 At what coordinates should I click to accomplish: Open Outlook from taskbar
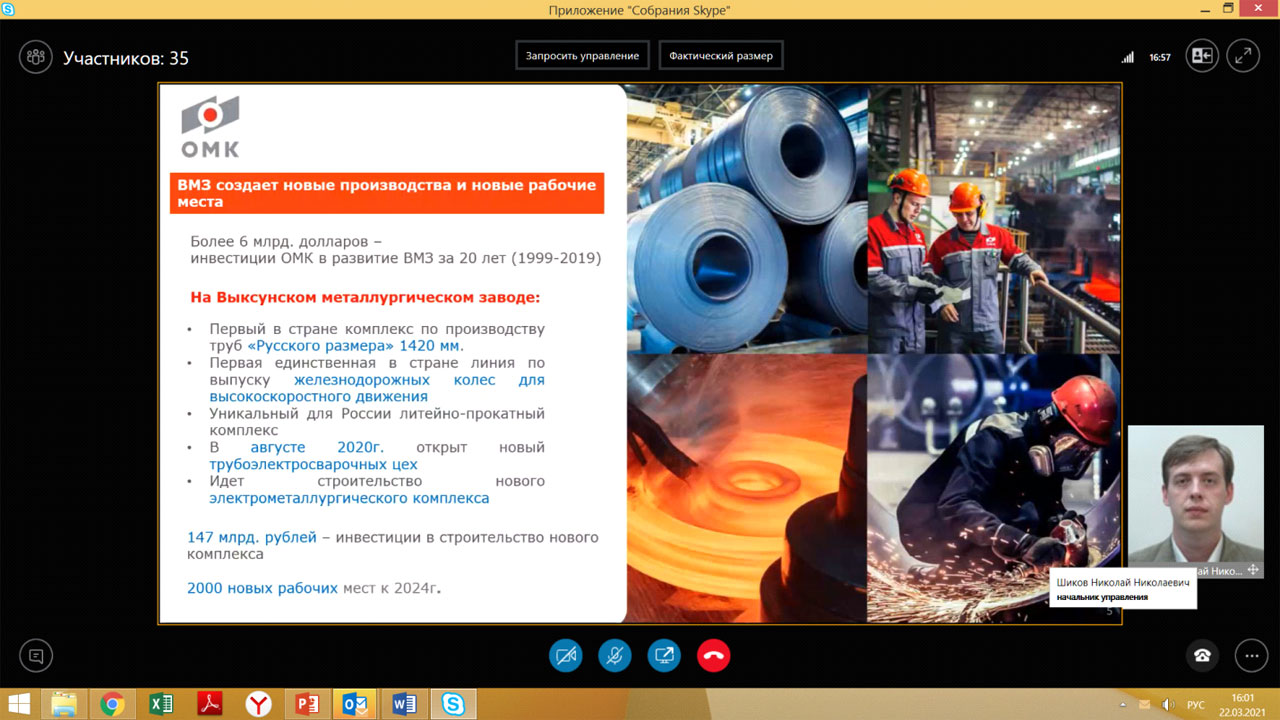(x=355, y=704)
